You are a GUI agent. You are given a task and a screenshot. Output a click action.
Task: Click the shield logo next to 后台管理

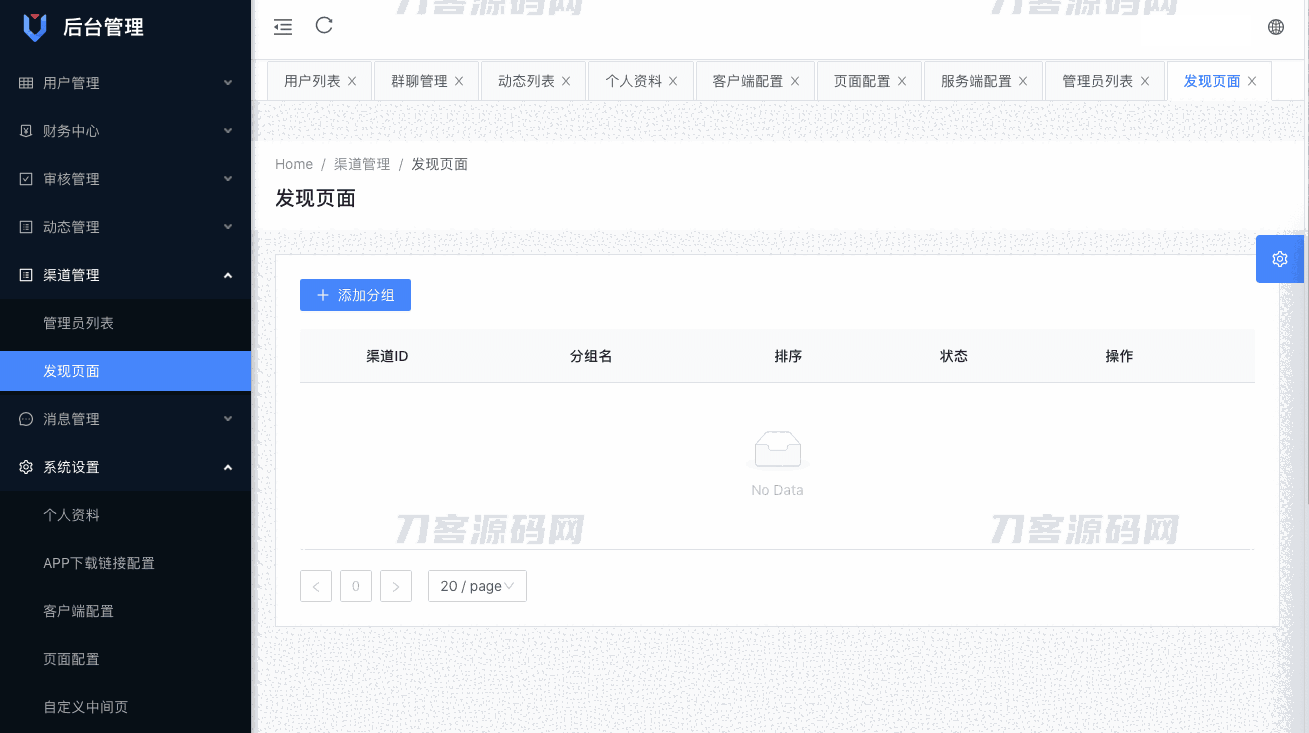[35, 25]
